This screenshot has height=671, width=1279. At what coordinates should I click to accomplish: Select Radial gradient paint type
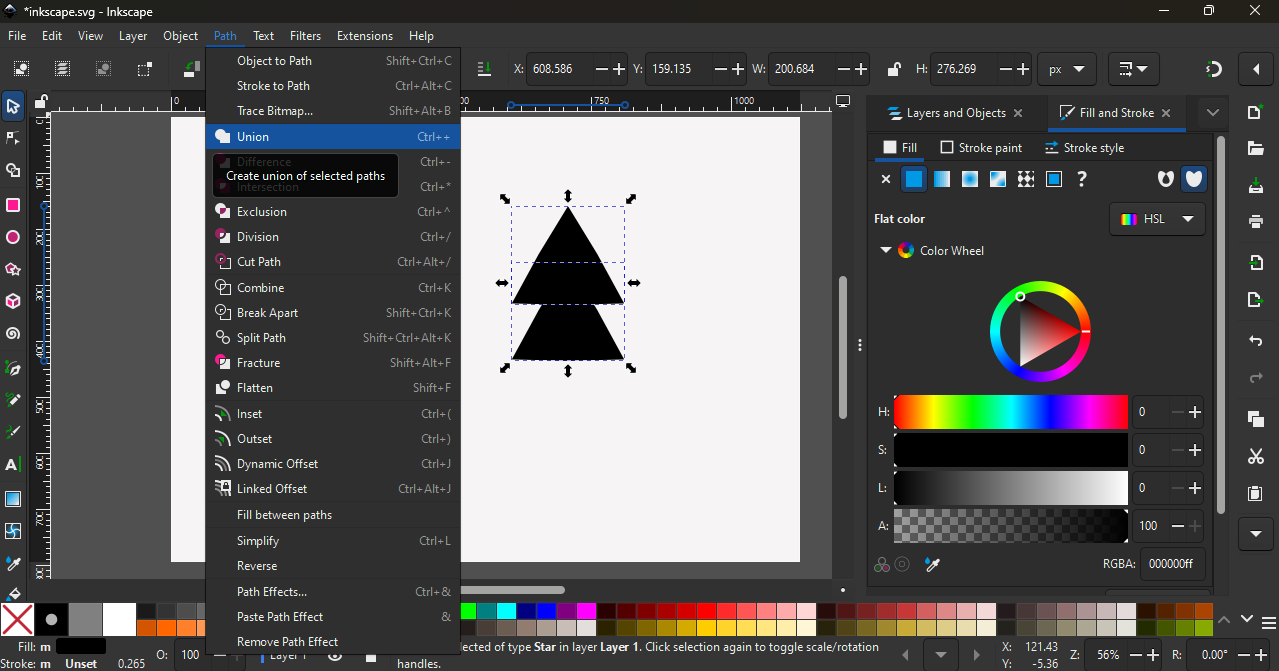pyautogui.click(x=970, y=179)
